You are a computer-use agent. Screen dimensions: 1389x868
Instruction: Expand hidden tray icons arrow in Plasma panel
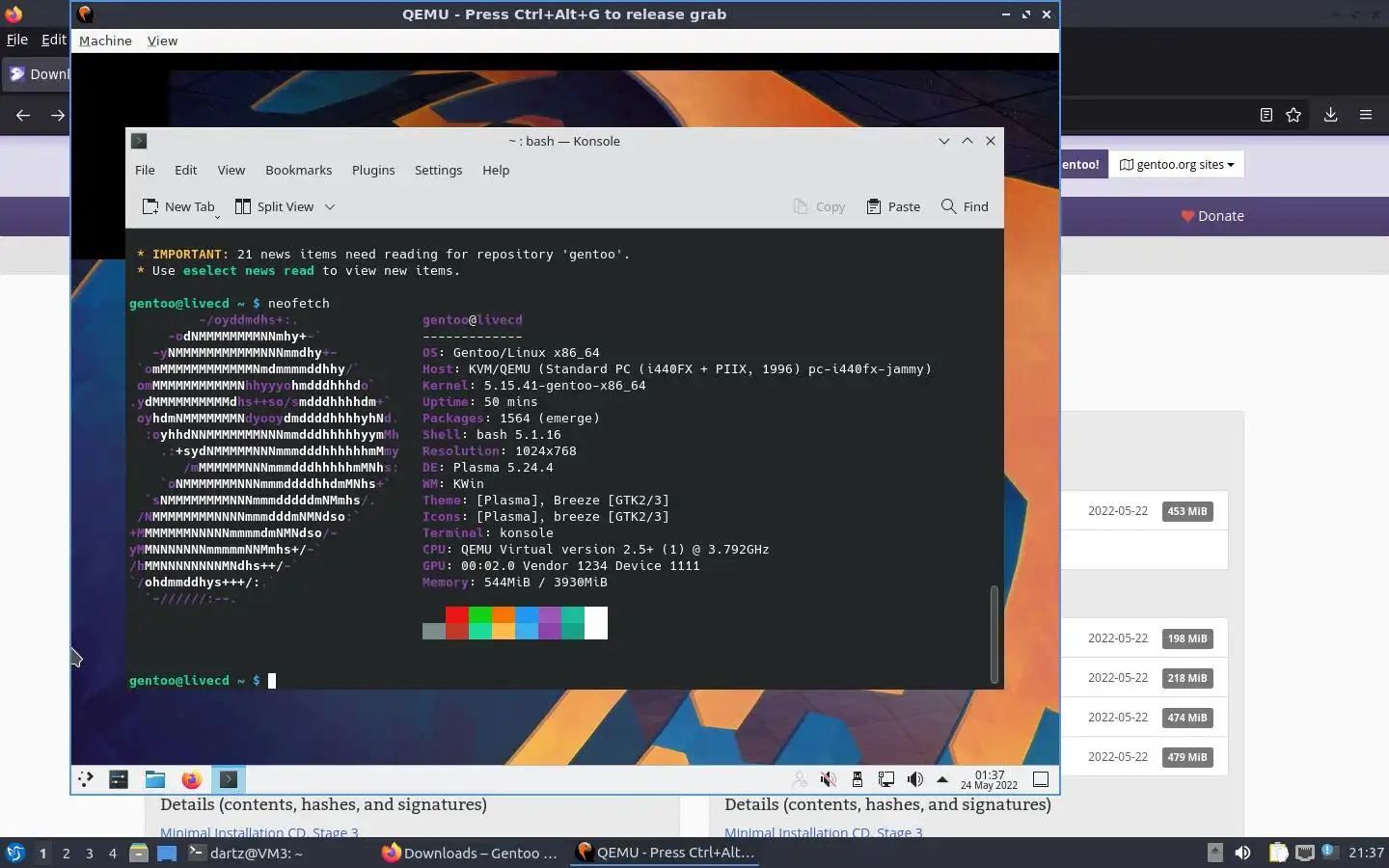pos(942,779)
